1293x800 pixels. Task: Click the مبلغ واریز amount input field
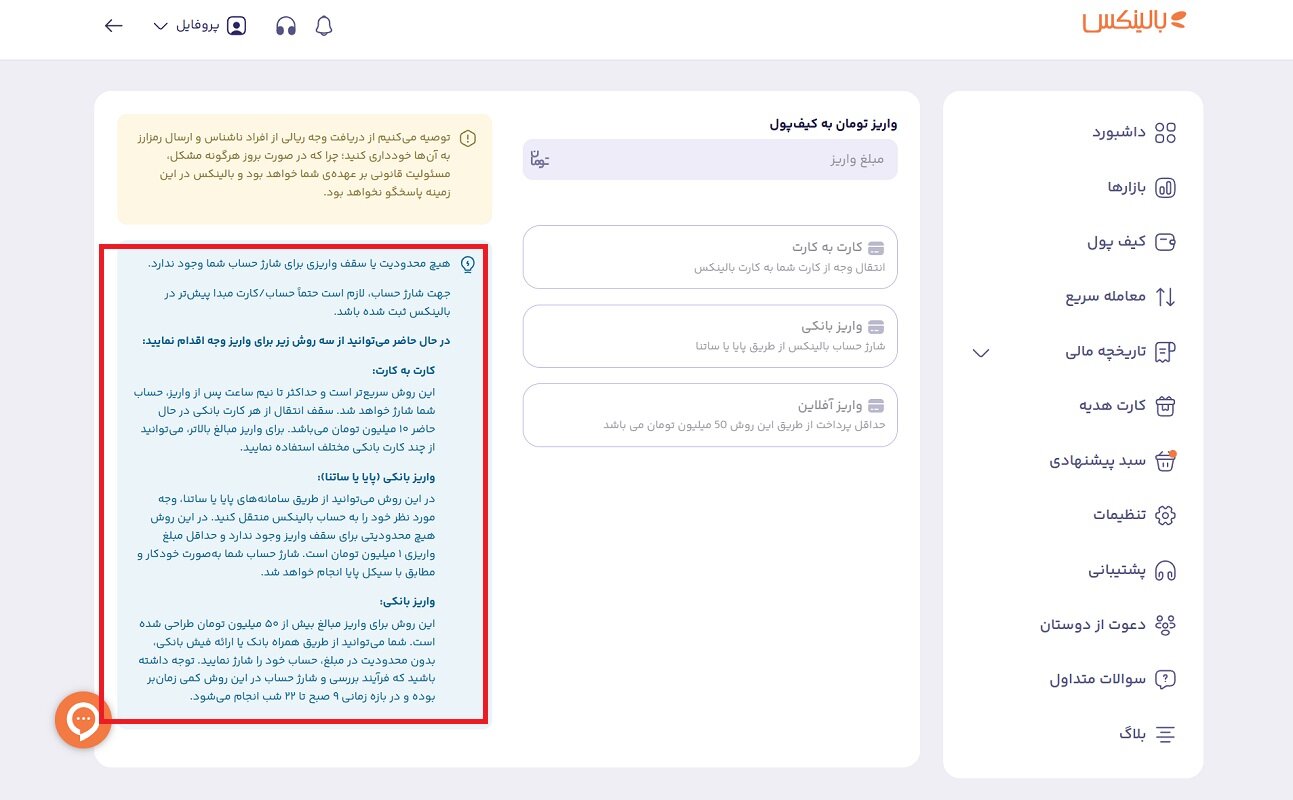[x=709, y=160]
